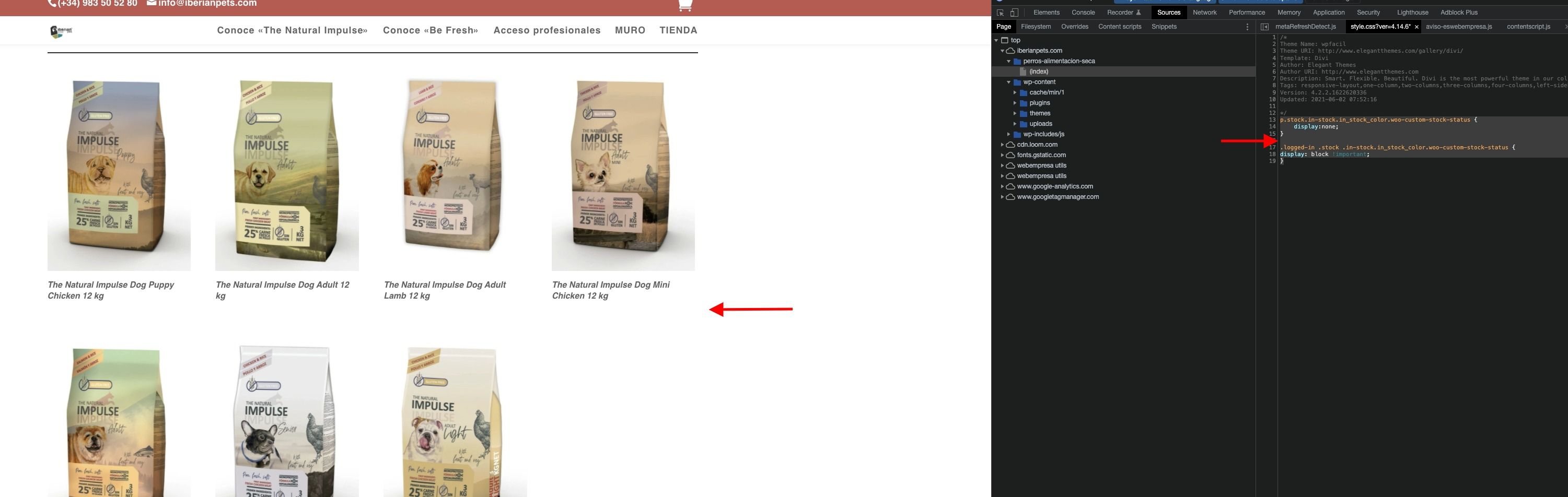The width and height of the screenshot is (1568, 497).
Task: Go to Acceso profesionales page
Action: pyautogui.click(x=547, y=30)
